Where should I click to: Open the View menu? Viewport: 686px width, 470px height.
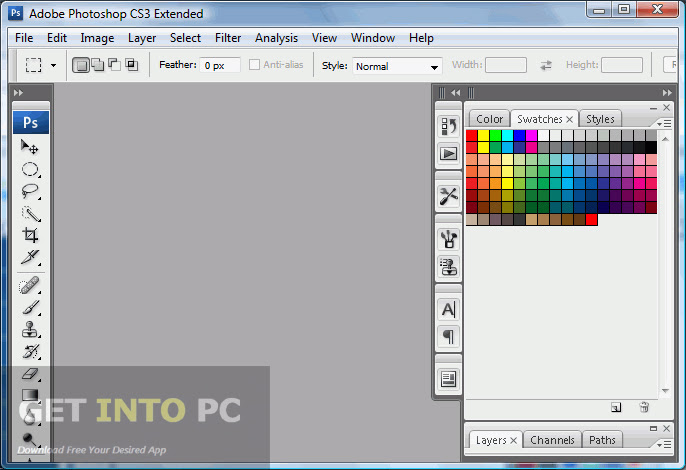pyautogui.click(x=324, y=38)
